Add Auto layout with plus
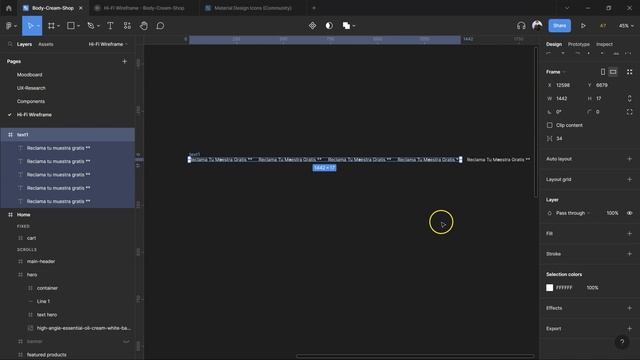Viewport: 640px width, 360px height. click(x=629, y=159)
